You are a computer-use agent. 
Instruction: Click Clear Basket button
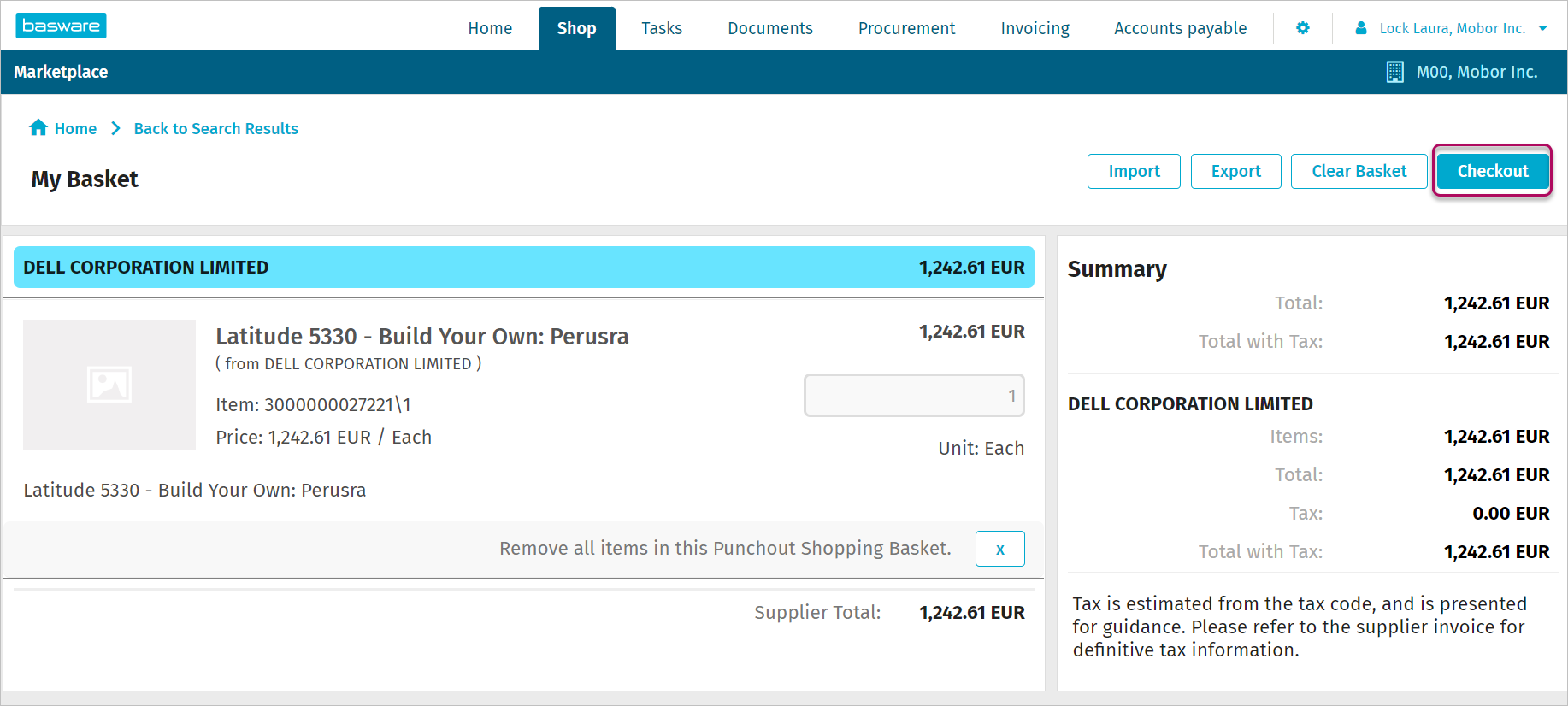point(1359,171)
